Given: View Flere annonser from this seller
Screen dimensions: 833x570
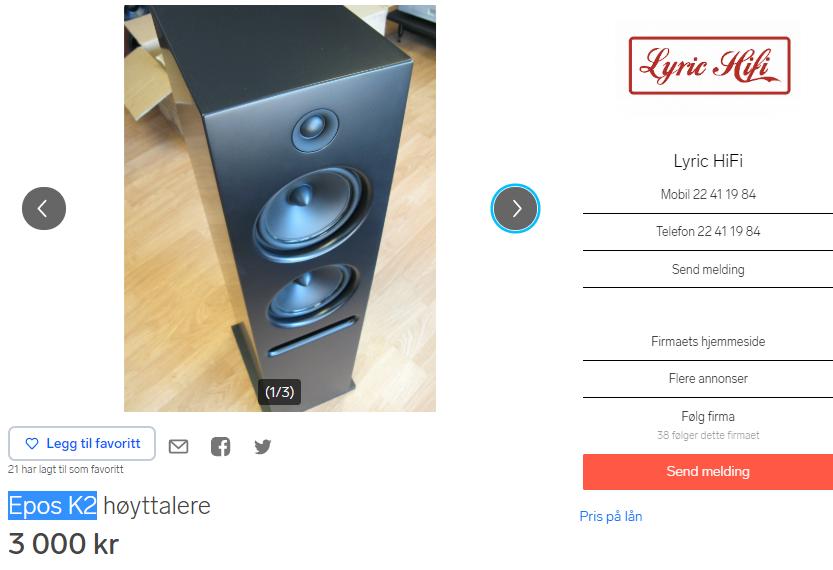Looking at the screenshot, I should coord(708,379).
